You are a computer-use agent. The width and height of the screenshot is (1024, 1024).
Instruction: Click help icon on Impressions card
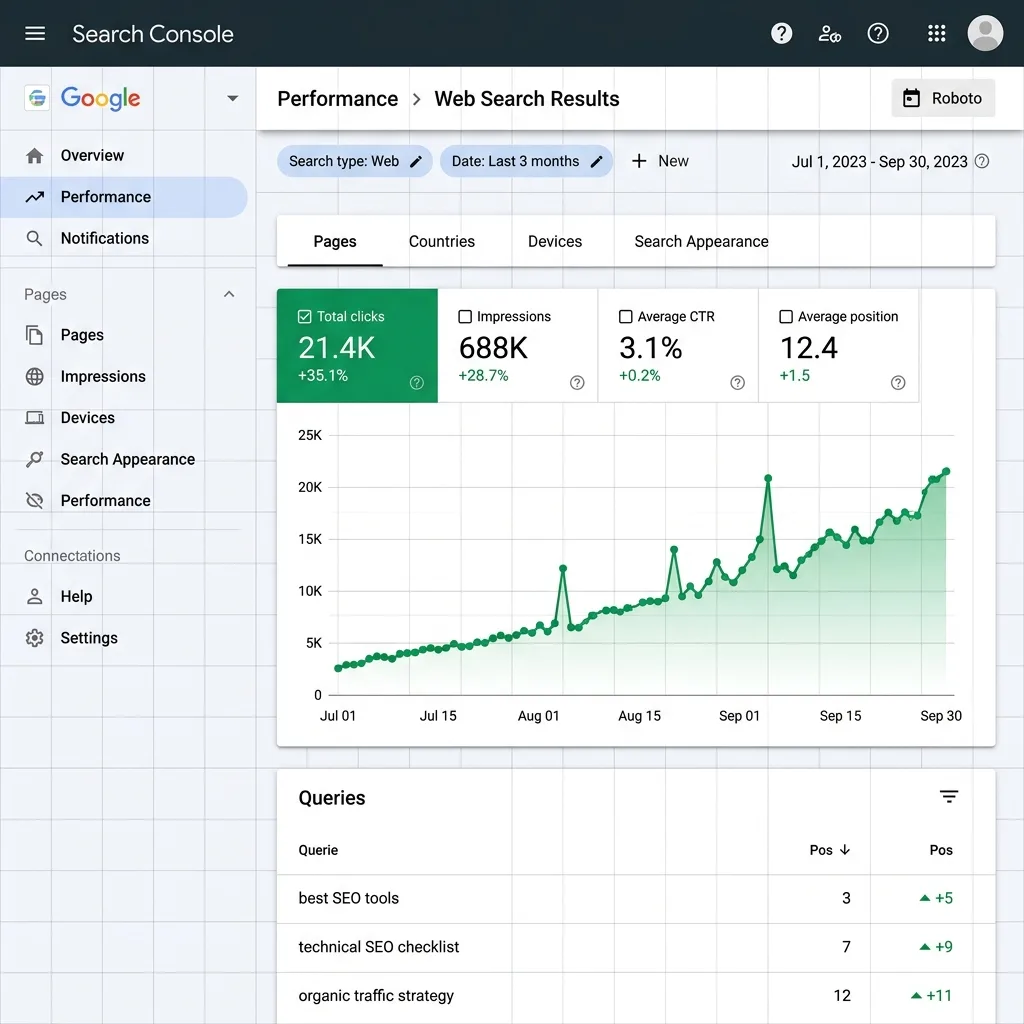tap(577, 383)
